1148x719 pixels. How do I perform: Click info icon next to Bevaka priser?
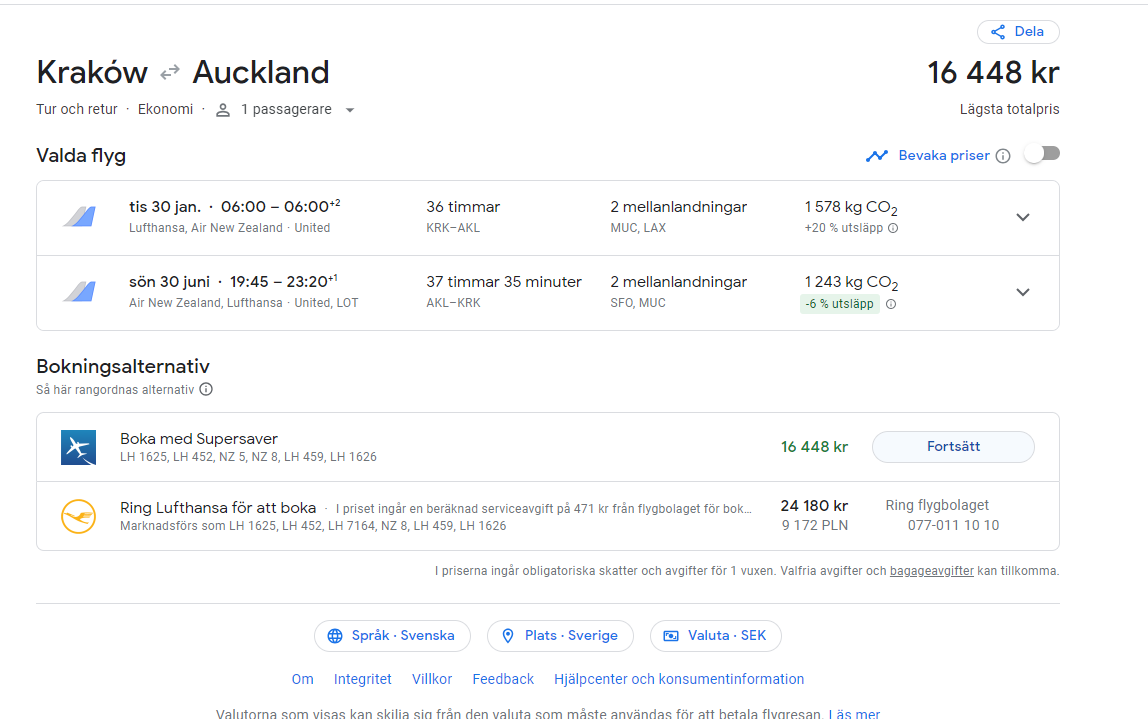click(x=1003, y=156)
